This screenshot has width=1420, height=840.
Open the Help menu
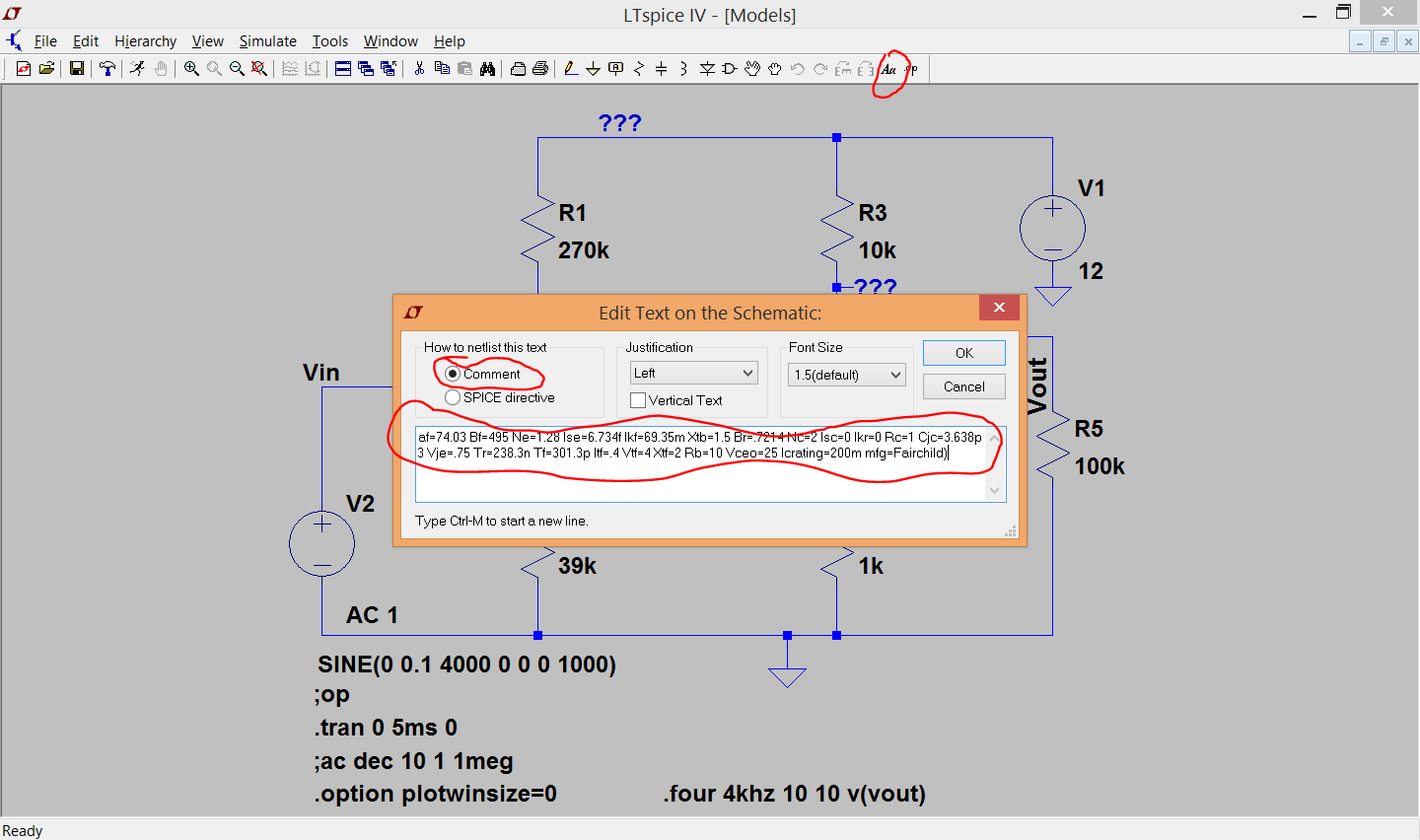pos(449,41)
